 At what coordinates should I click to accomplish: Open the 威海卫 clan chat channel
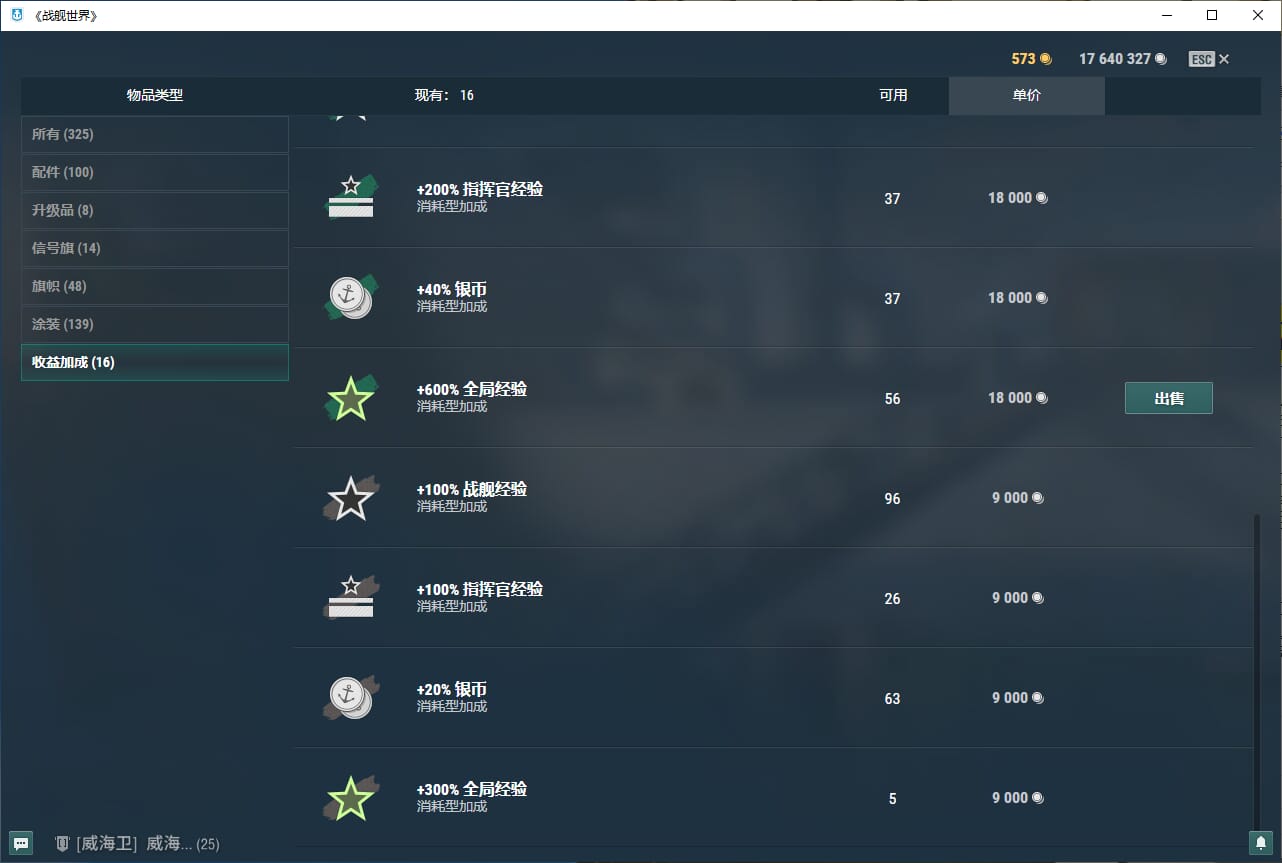[136, 844]
